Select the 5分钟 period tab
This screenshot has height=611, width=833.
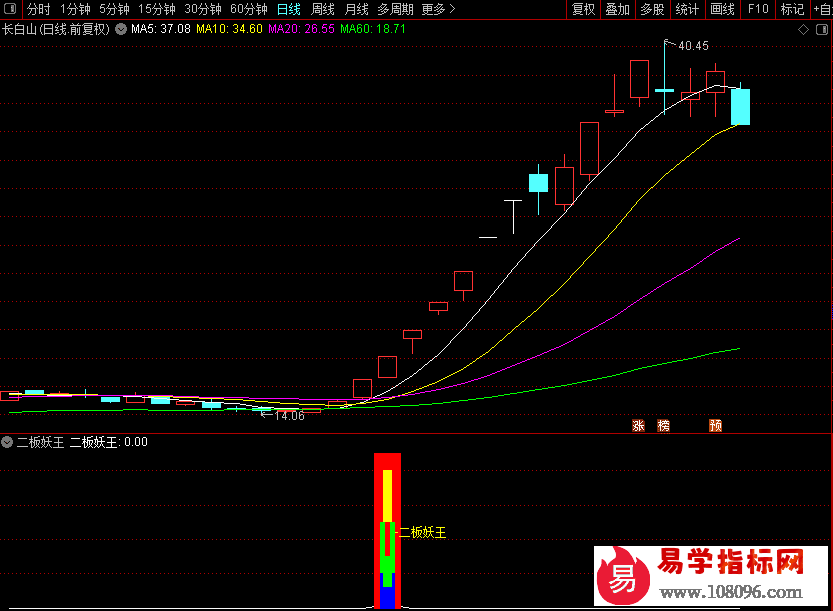tap(114, 9)
